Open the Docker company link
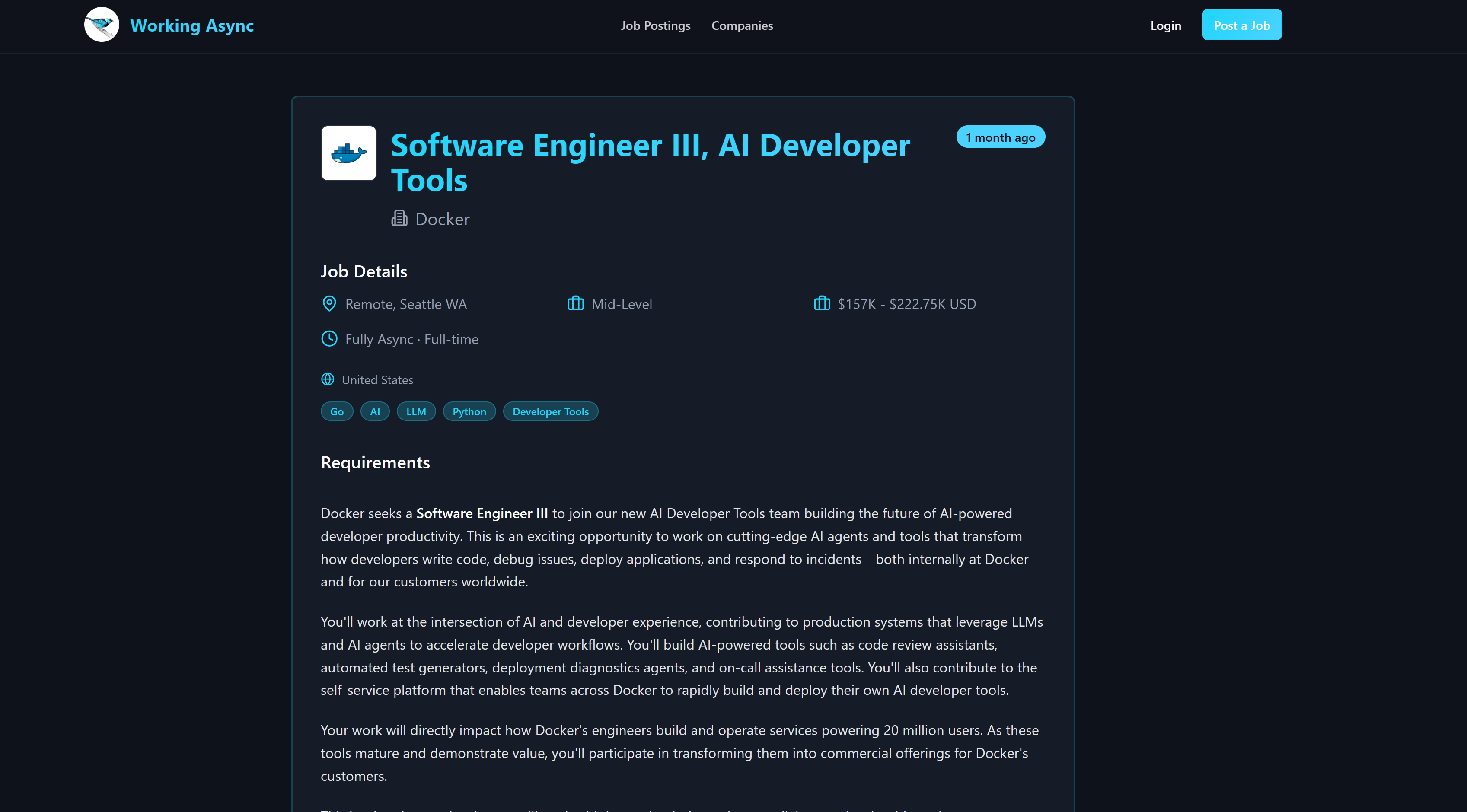The height and width of the screenshot is (812, 1467). (443, 219)
